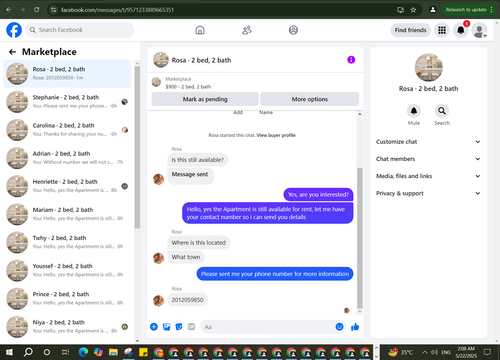Click Find friends button

pos(410,30)
